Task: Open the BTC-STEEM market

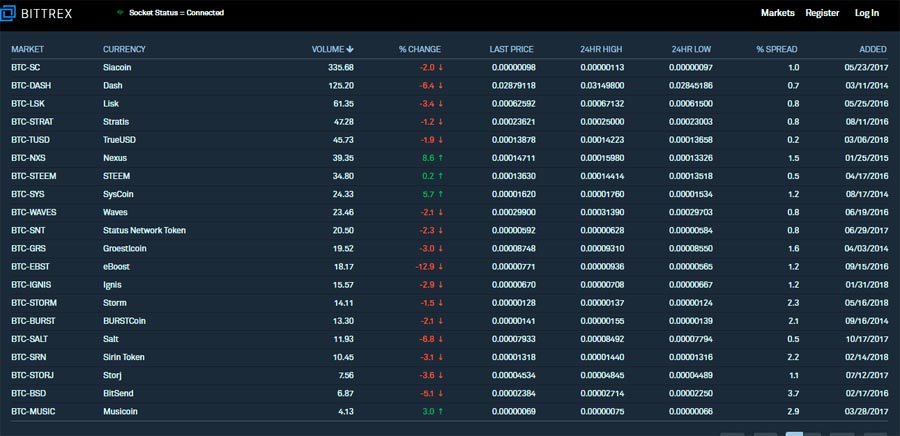Action: (34, 176)
